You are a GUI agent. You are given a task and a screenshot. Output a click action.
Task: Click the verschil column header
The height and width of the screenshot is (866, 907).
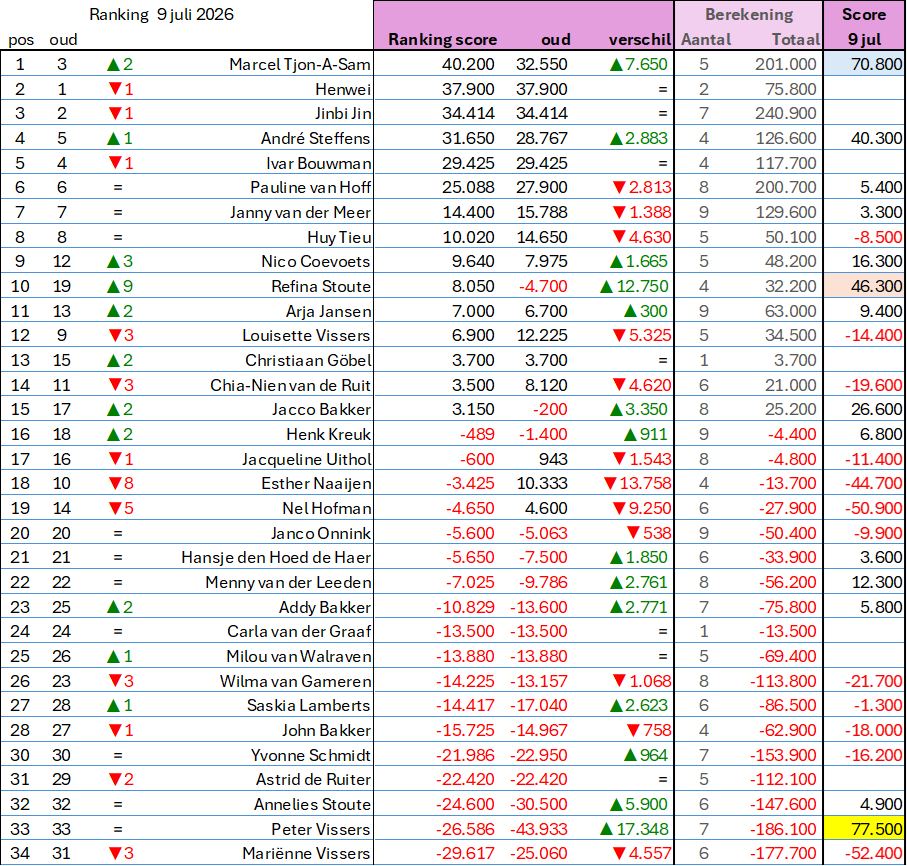click(639, 39)
